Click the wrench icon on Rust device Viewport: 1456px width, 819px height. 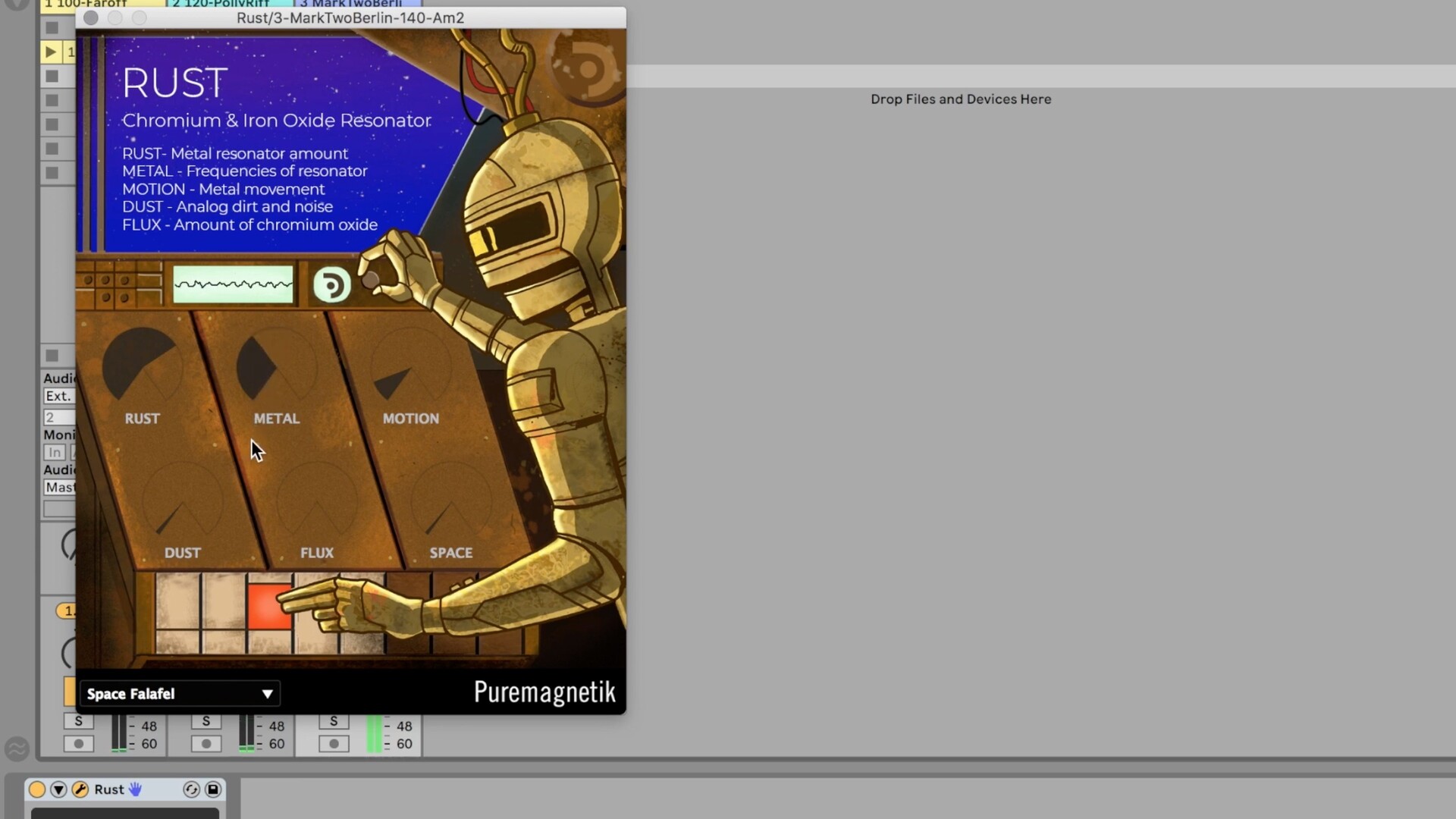[80, 789]
